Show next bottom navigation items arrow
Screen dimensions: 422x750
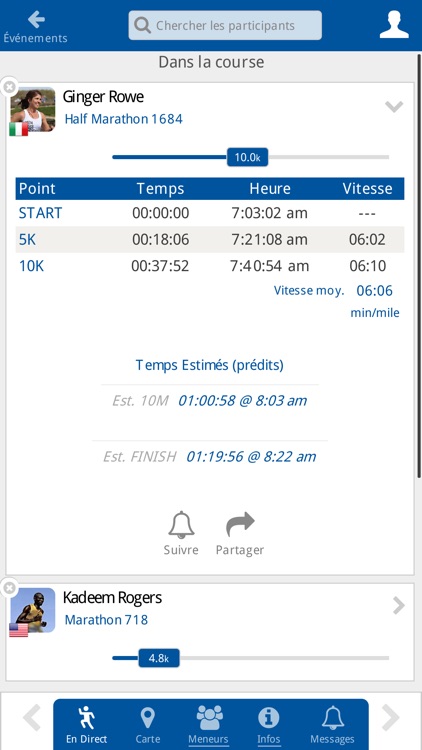(390, 718)
